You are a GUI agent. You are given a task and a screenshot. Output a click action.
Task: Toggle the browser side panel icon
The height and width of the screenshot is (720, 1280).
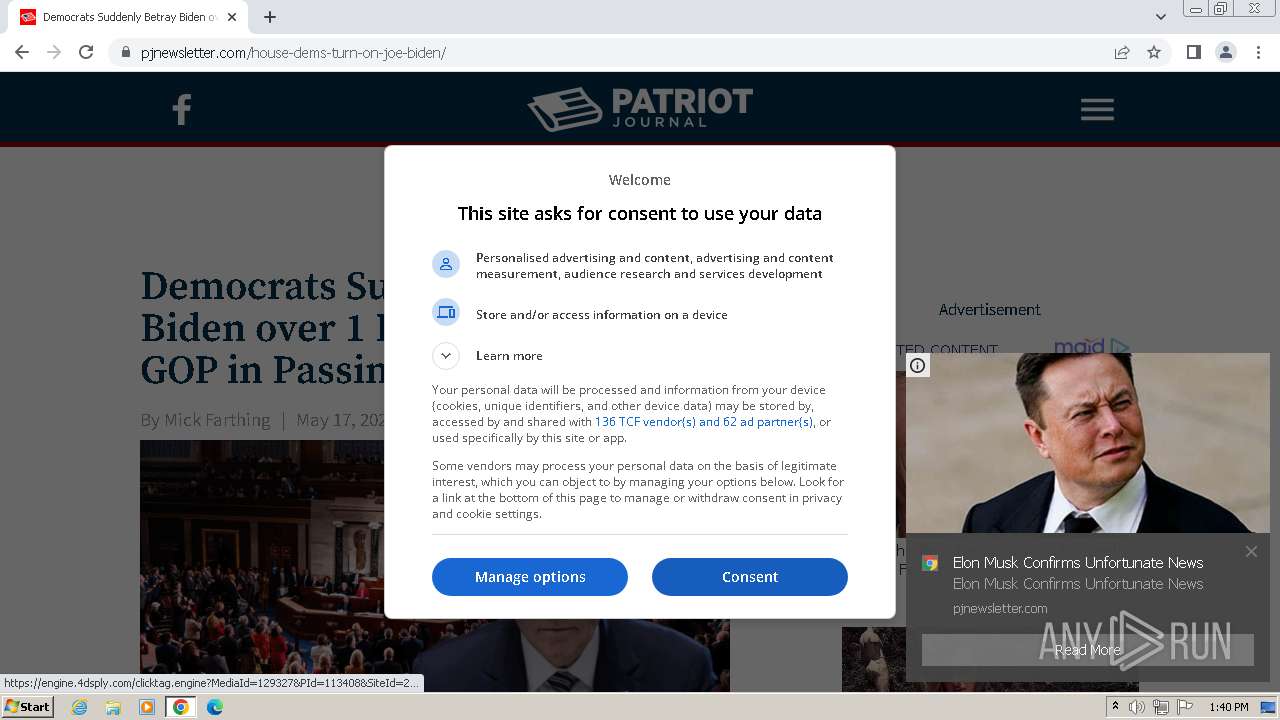click(x=1193, y=52)
